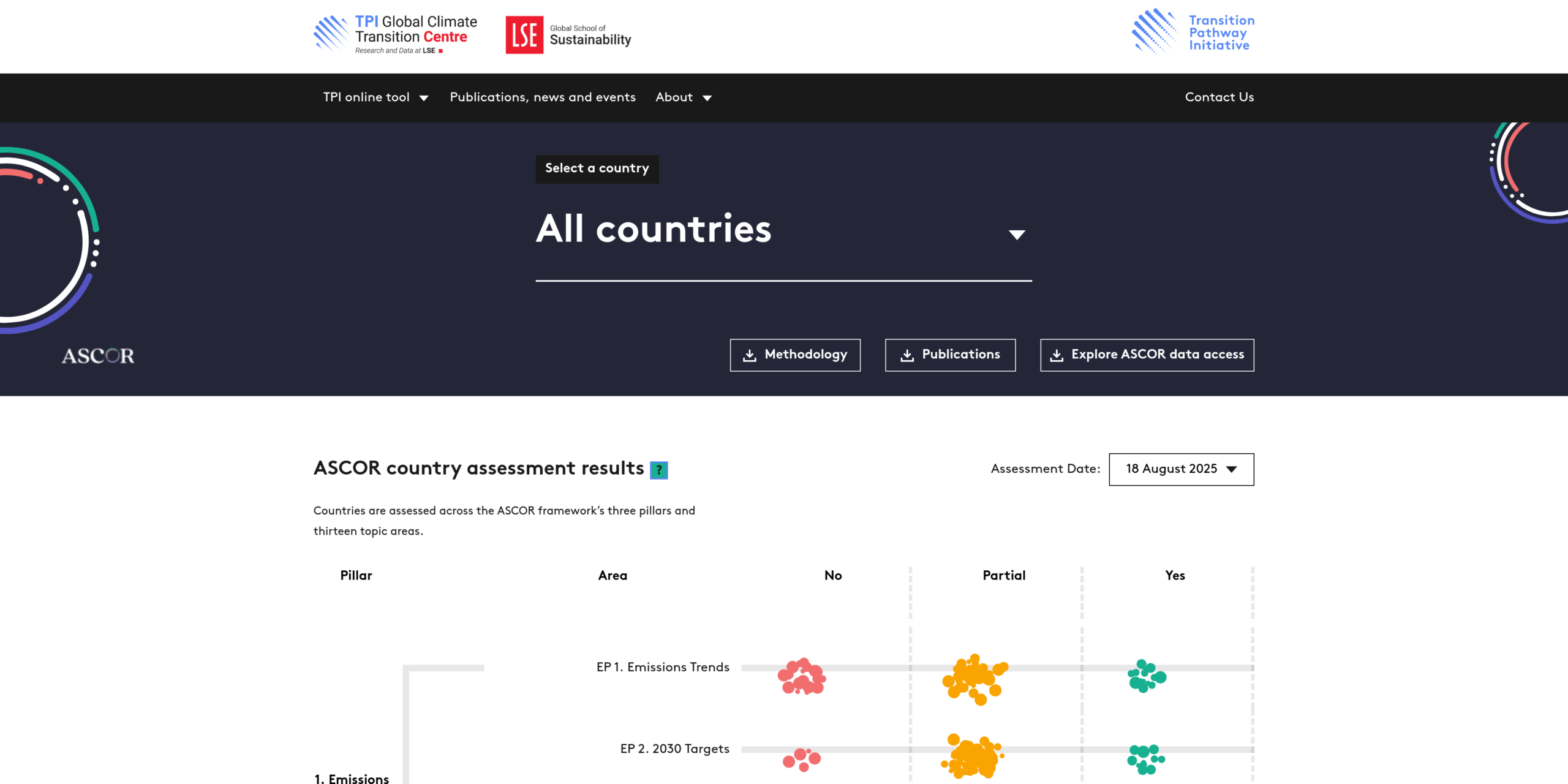Open the Transition Pathway Initiative logo link
Screen dimensions: 1568x784
click(1193, 32)
